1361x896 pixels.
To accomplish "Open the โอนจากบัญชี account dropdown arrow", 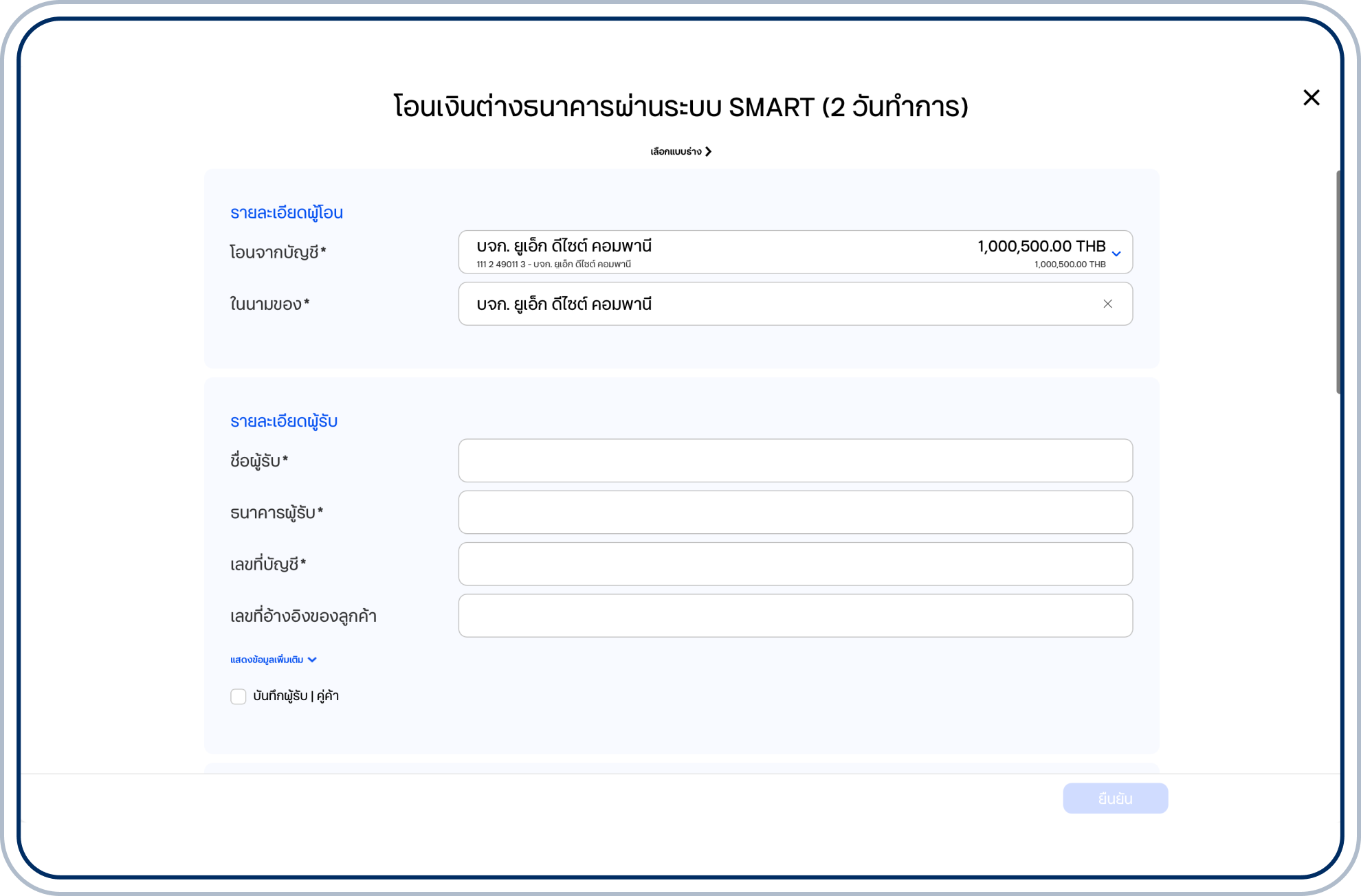I will click(1116, 254).
